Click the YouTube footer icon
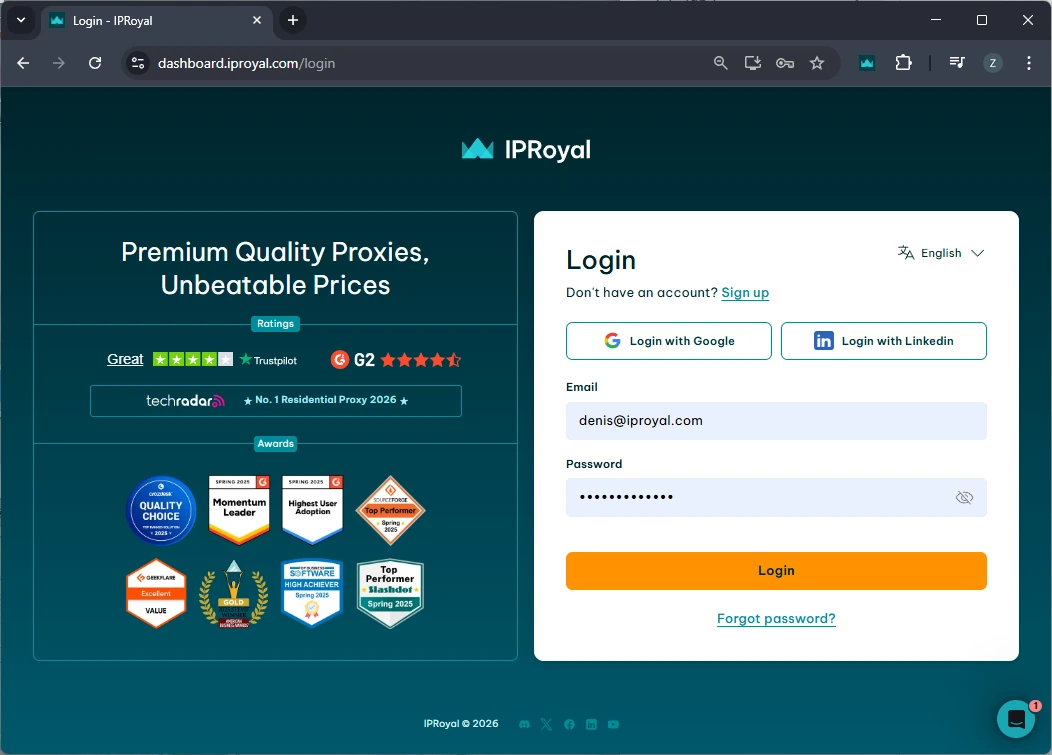The image size is (1052, 755). [613, 724]
